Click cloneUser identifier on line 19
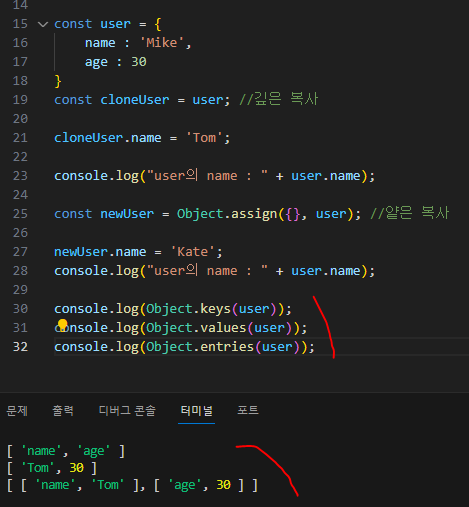 pyautogui.click(x=135, y=100)
